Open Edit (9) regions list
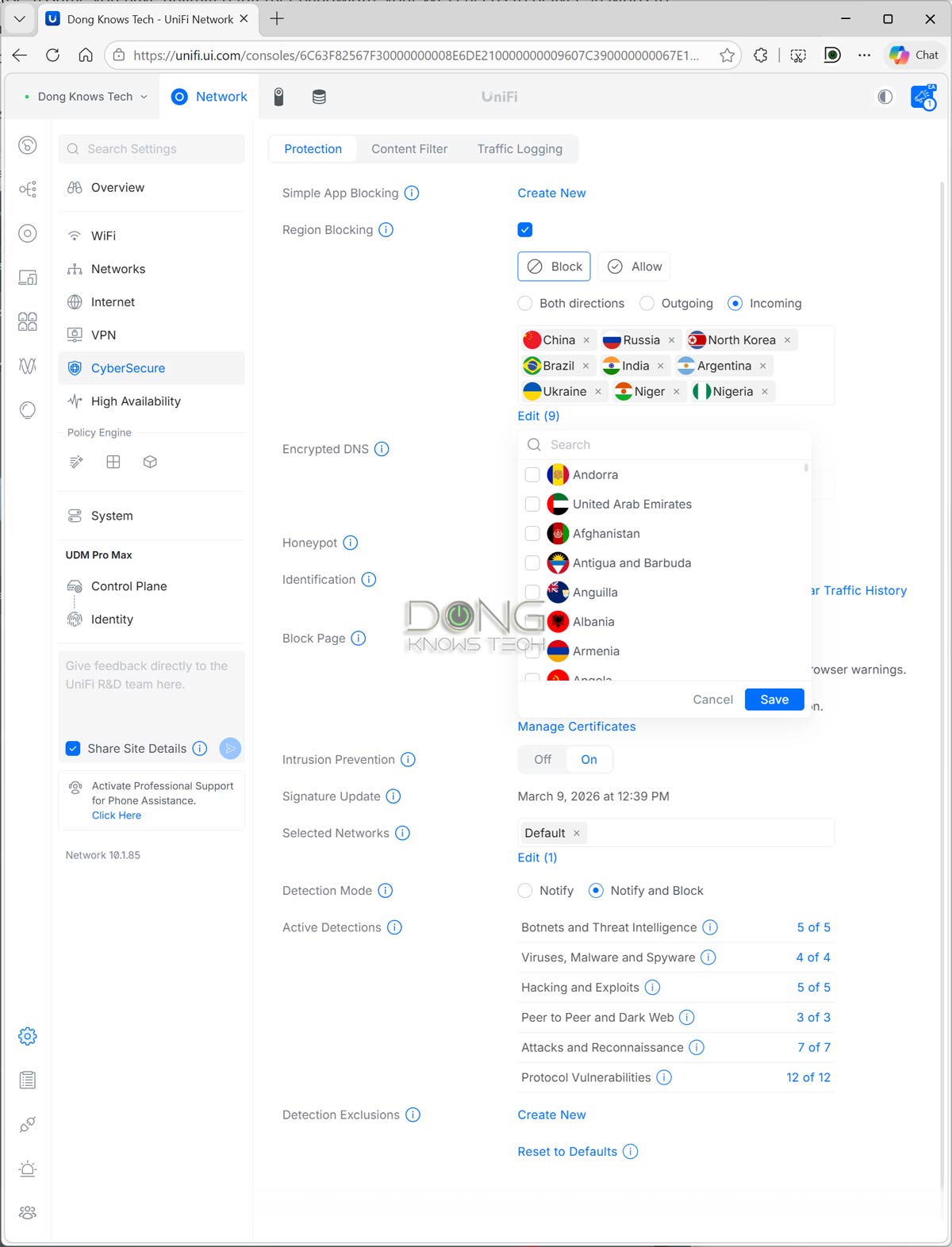The height and width of the screenshot is (1247, 952). pos(539,416)
